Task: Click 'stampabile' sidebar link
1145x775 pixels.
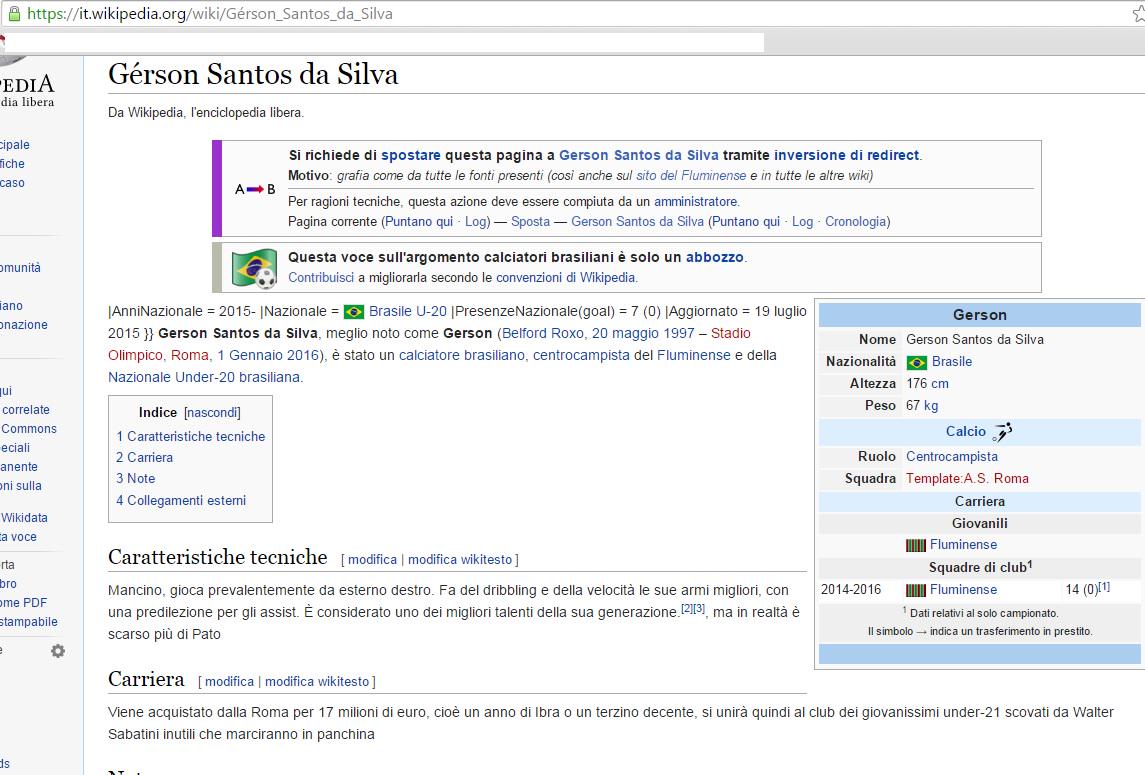Action: pyautogui.click(x=28, y=622)
